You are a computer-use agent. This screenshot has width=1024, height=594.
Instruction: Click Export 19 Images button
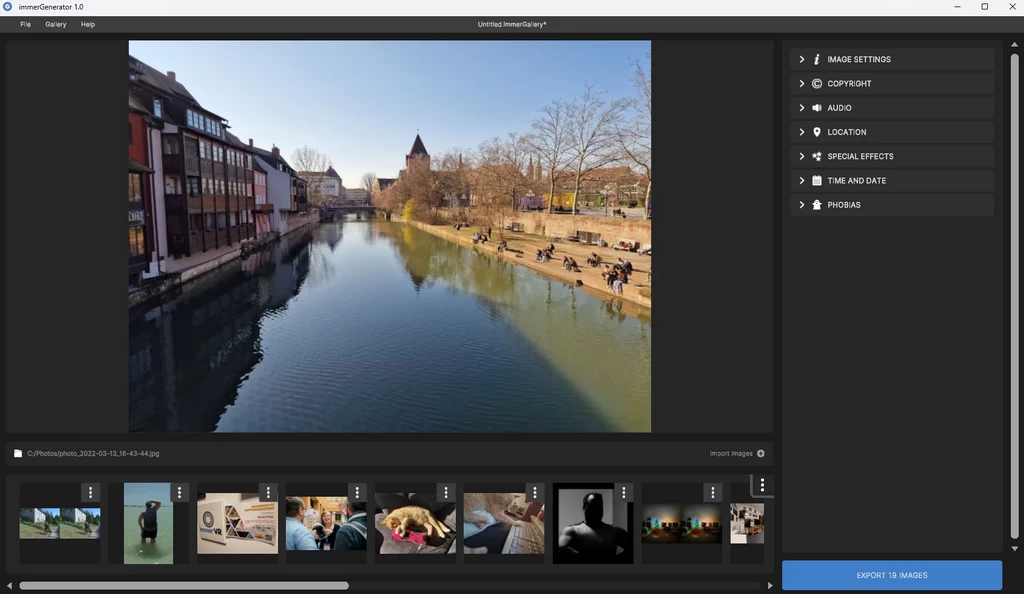coord(891,575)
